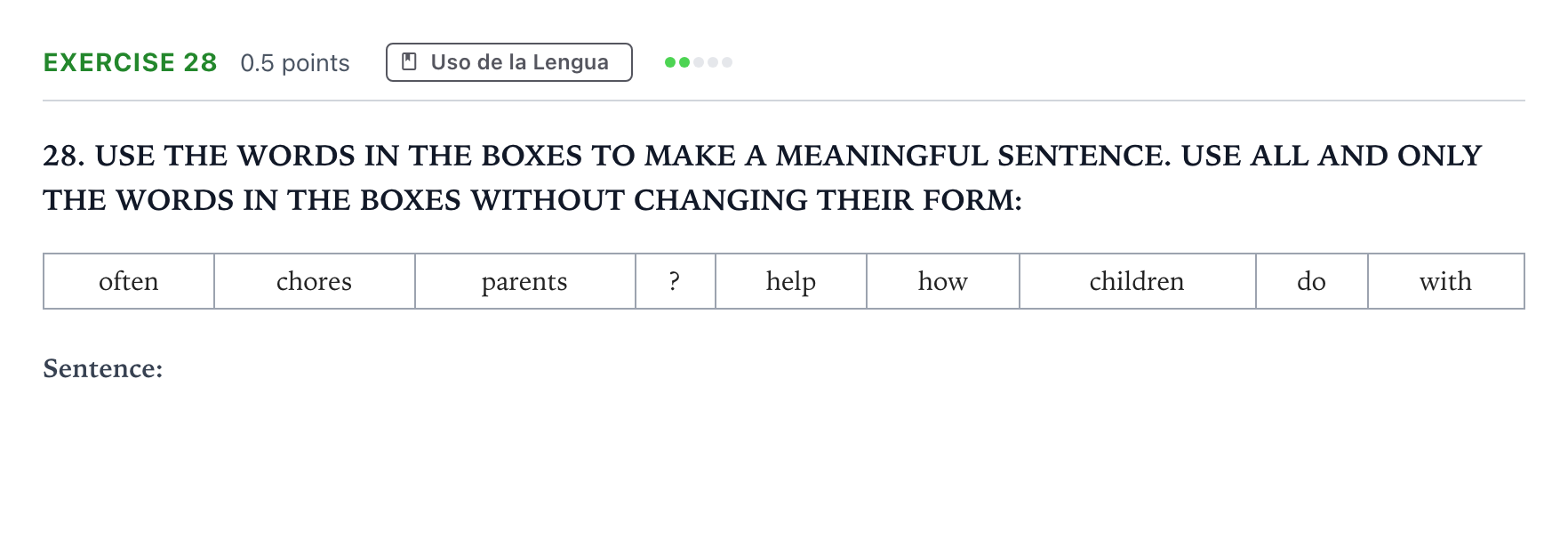
Task: Select the word box 'with'
Action: pos(1446,281)
